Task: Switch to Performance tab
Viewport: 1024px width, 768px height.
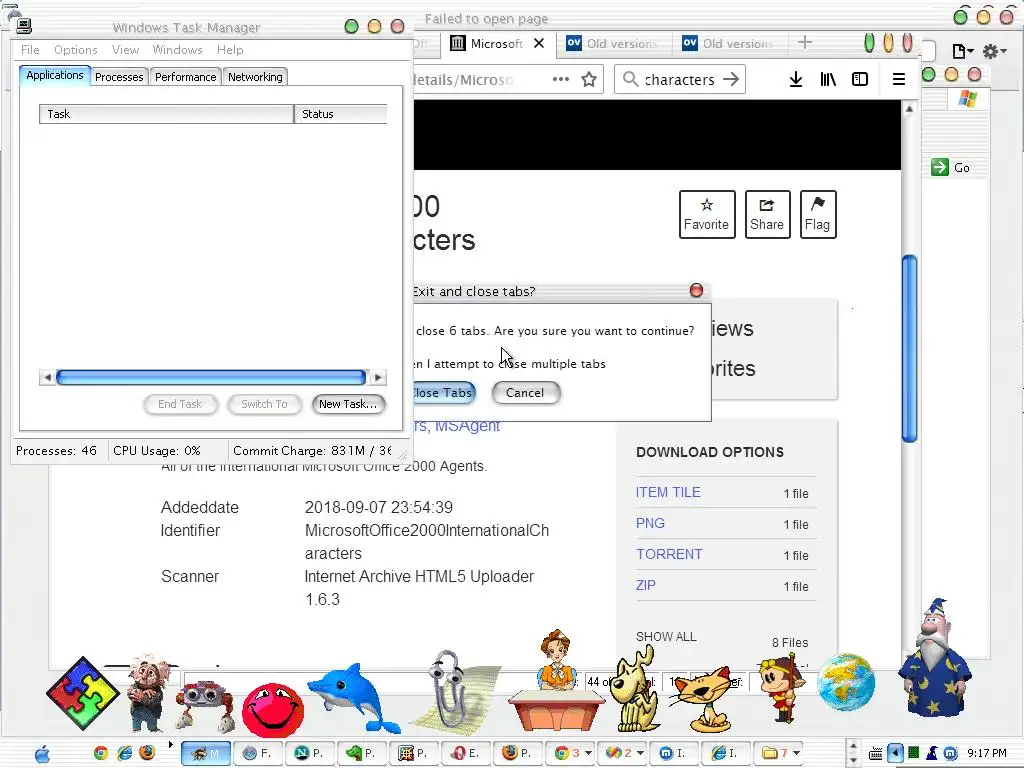Action: coord(185,76)
